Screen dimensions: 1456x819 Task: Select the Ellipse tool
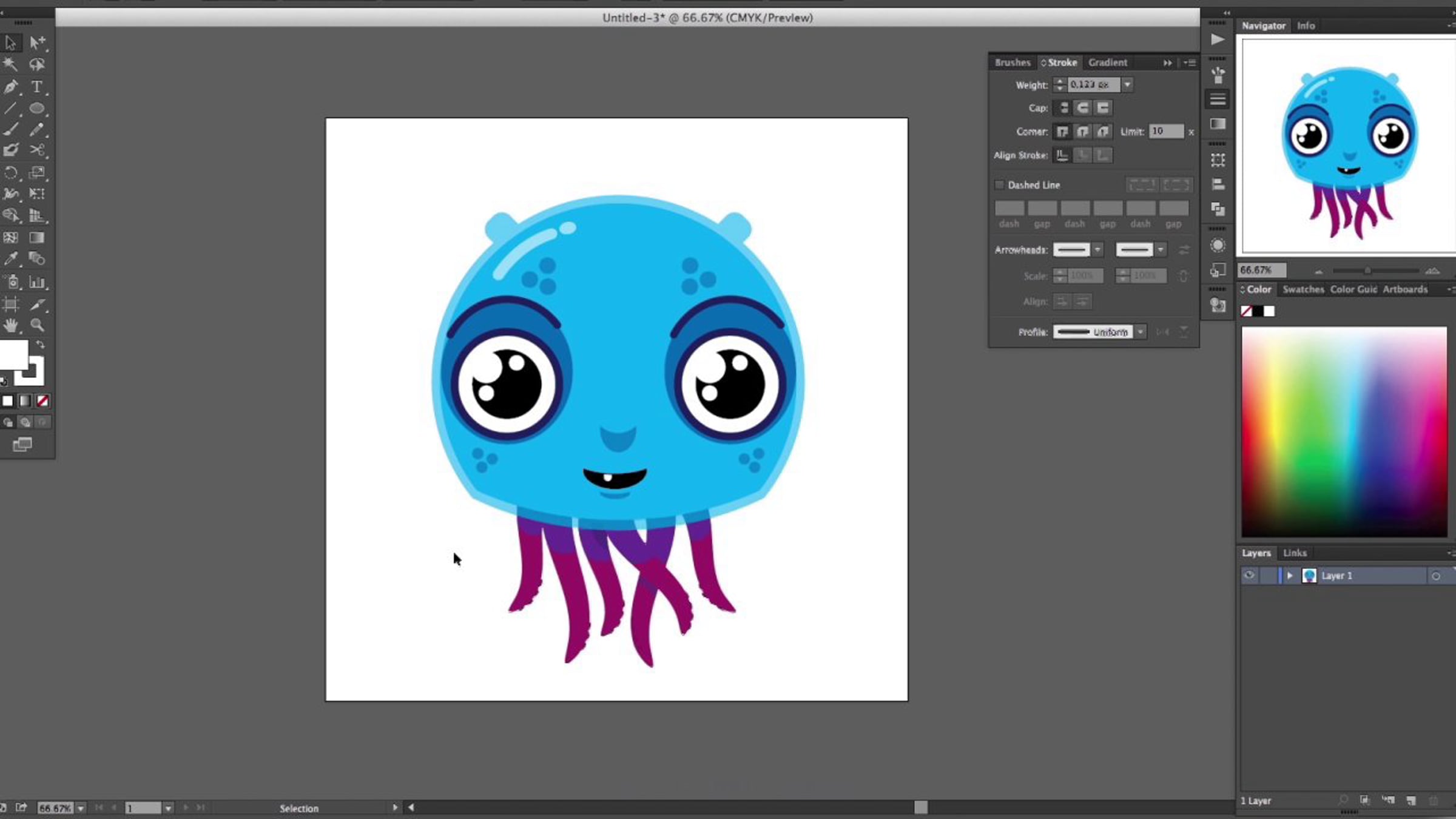click(x=36, y=109)
